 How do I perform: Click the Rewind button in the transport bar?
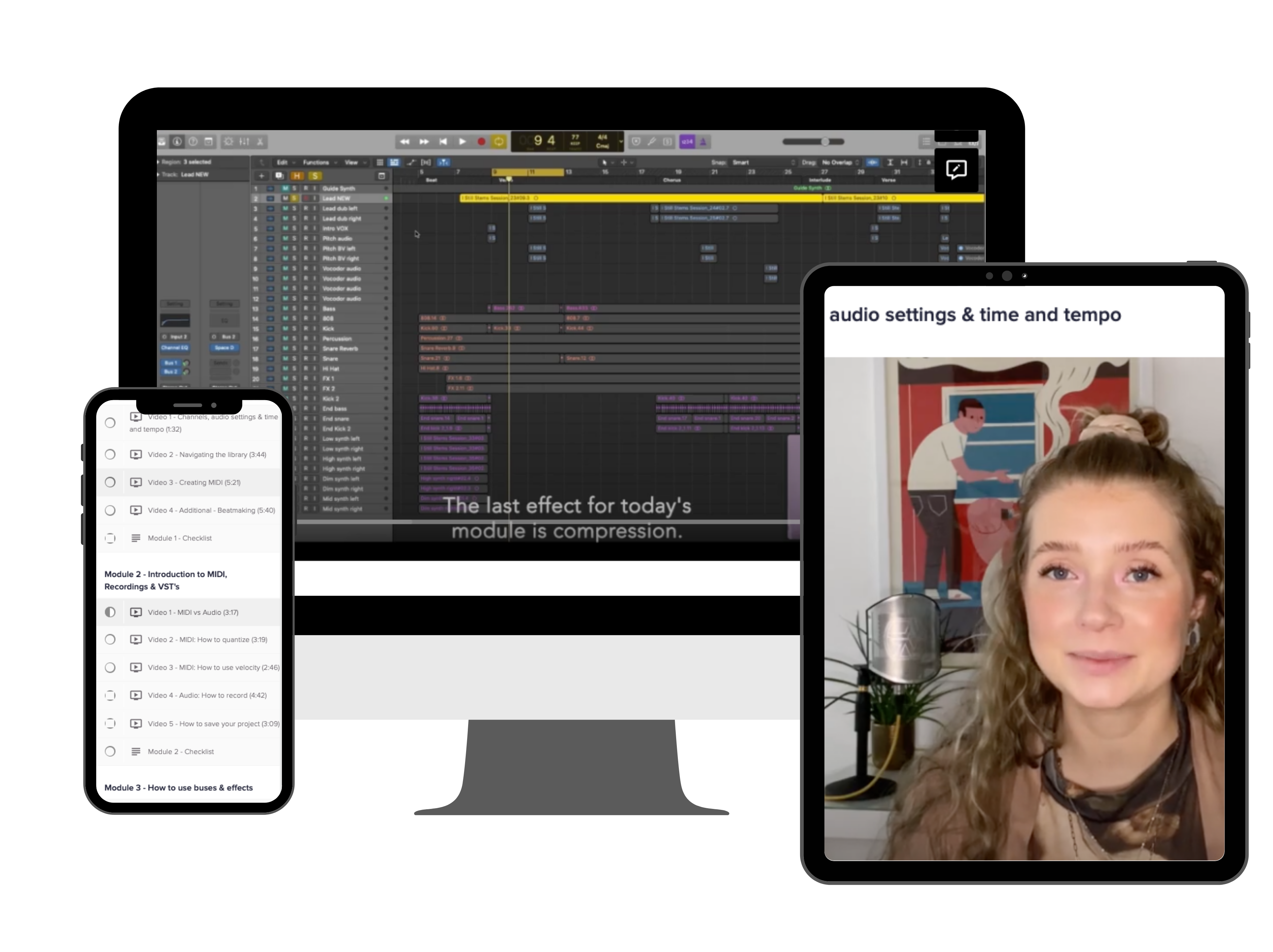tap(405, 142)
